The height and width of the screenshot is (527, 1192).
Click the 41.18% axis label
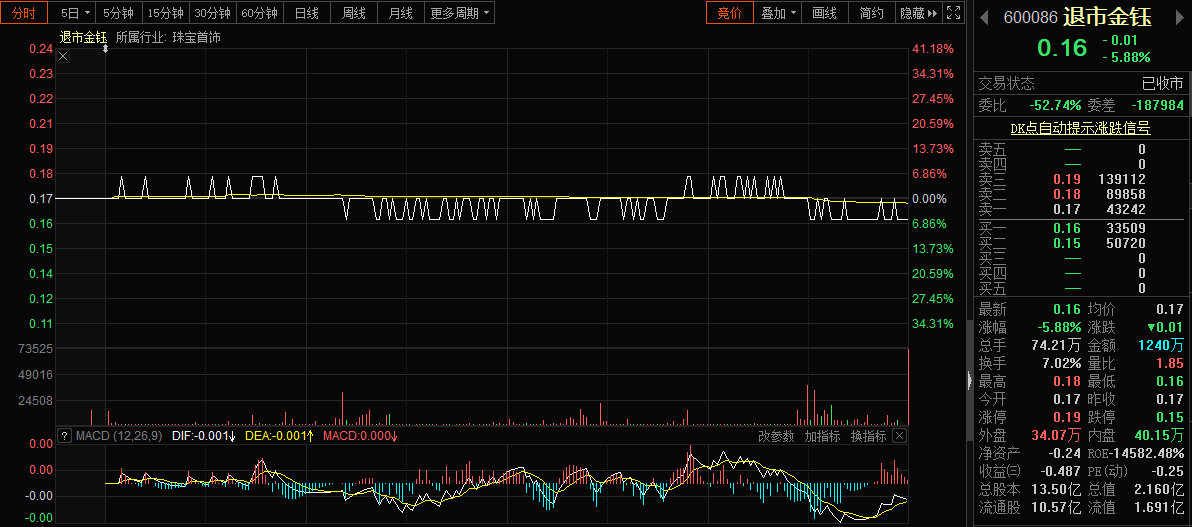933,49
